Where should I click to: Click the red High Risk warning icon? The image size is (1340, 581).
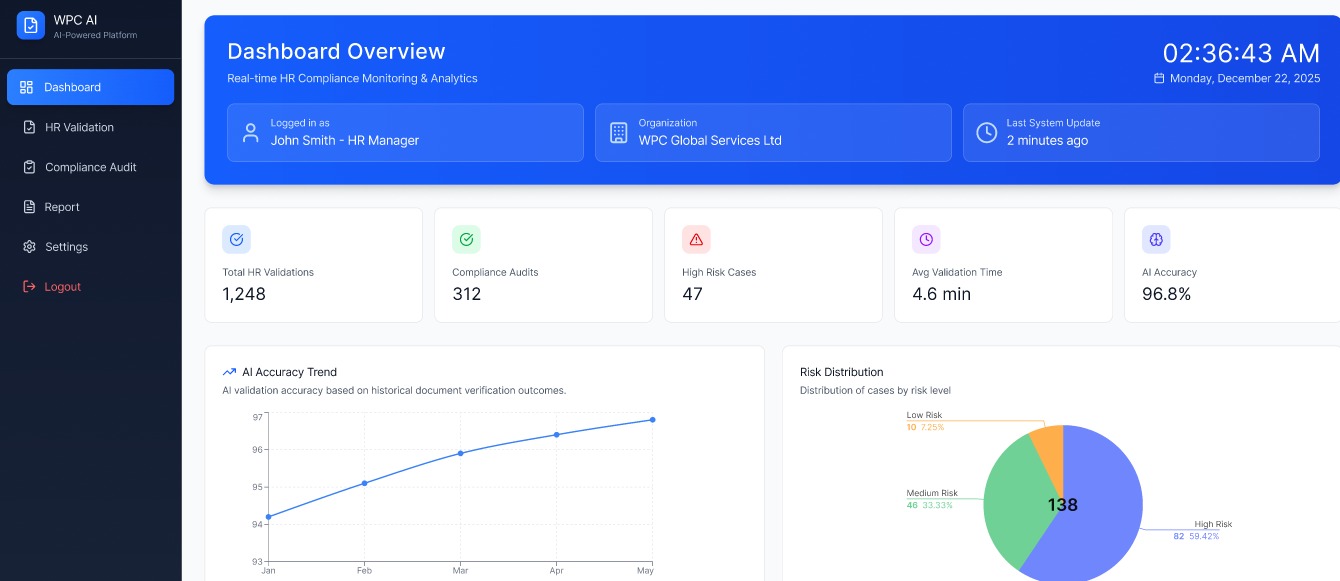pyautogui.click(x=696, y=239)
